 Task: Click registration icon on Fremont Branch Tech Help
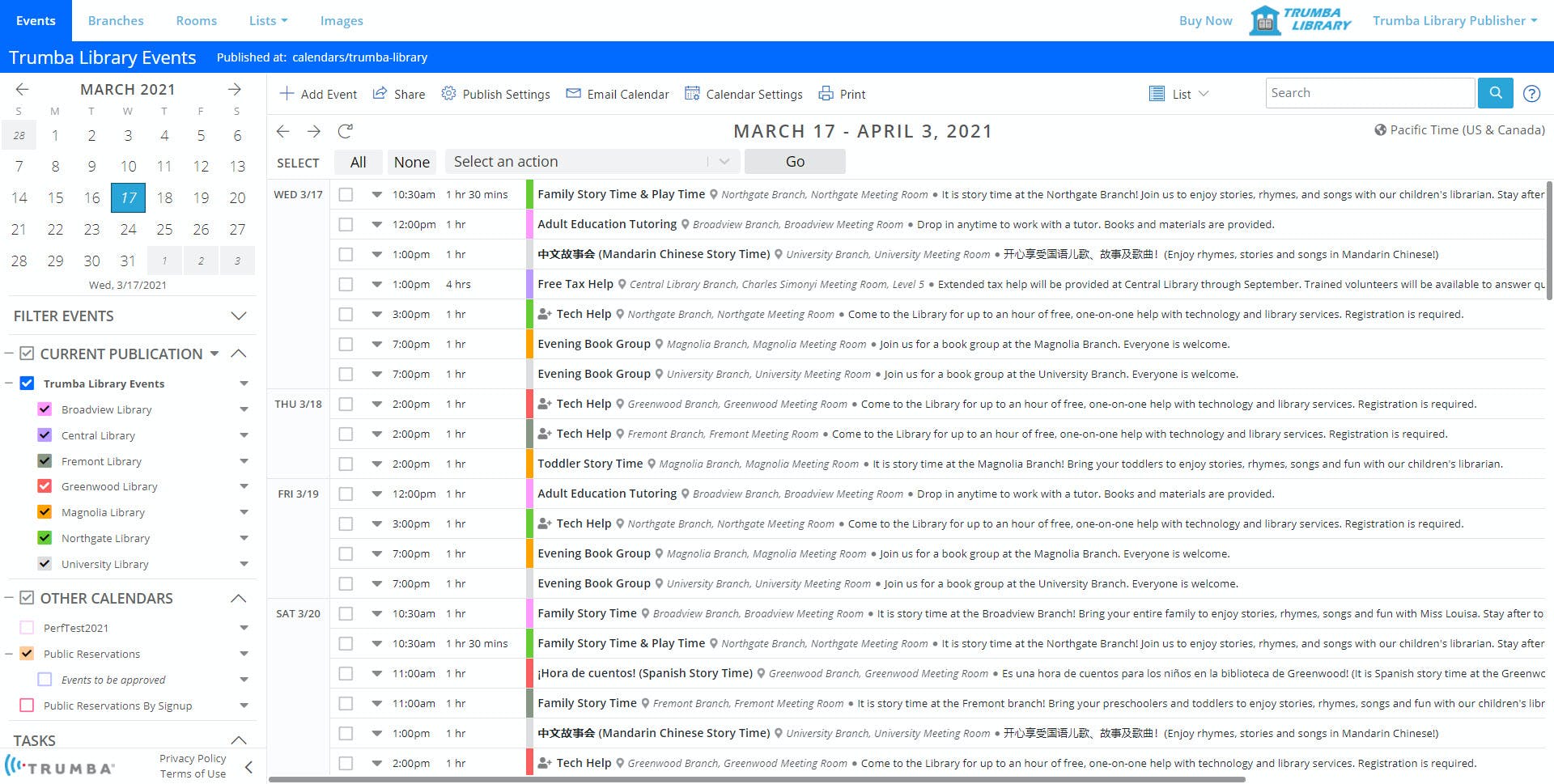point(545,434)
